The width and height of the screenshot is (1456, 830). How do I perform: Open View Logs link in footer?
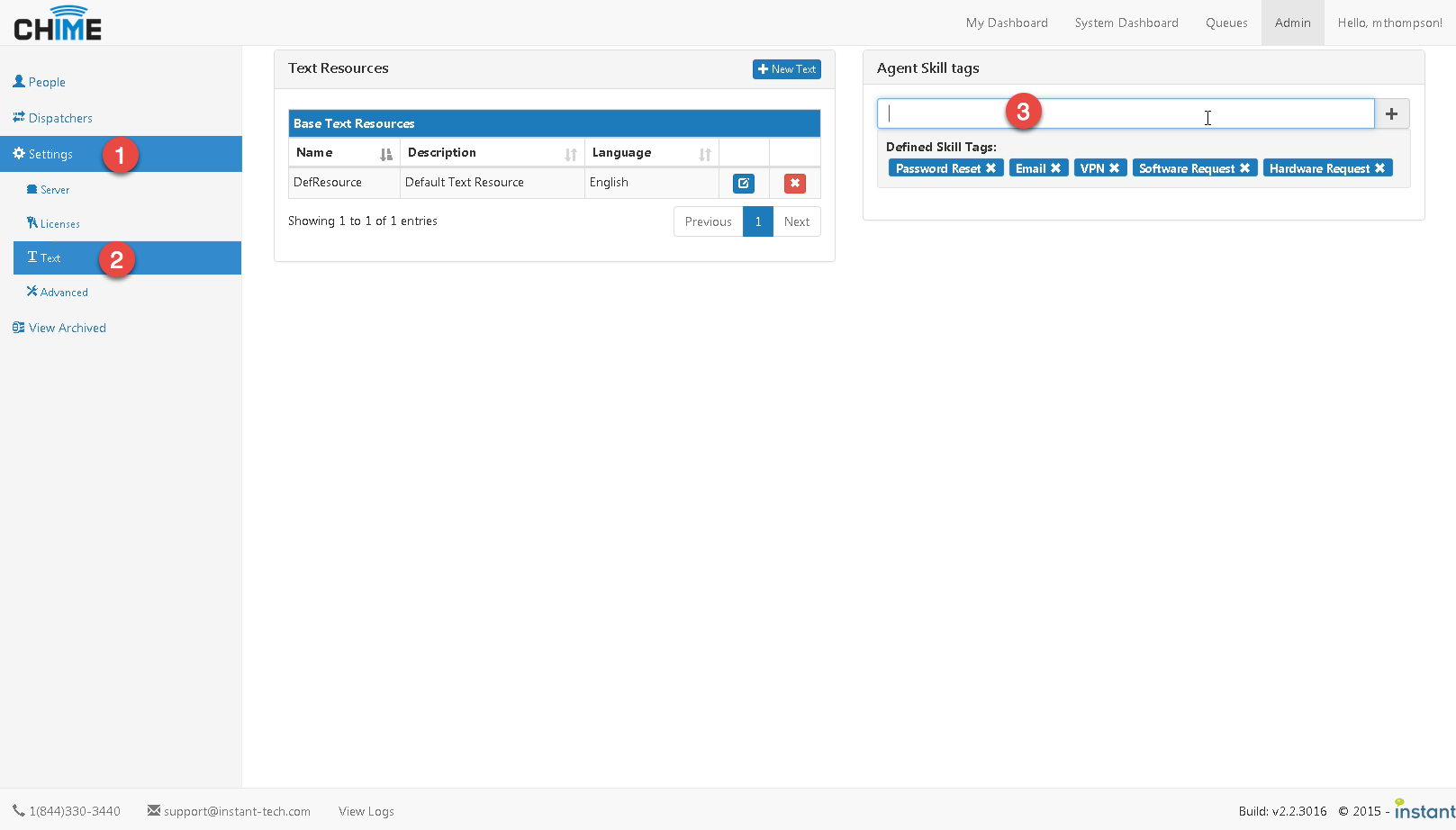pyautogui.click(x=366, y=811)
